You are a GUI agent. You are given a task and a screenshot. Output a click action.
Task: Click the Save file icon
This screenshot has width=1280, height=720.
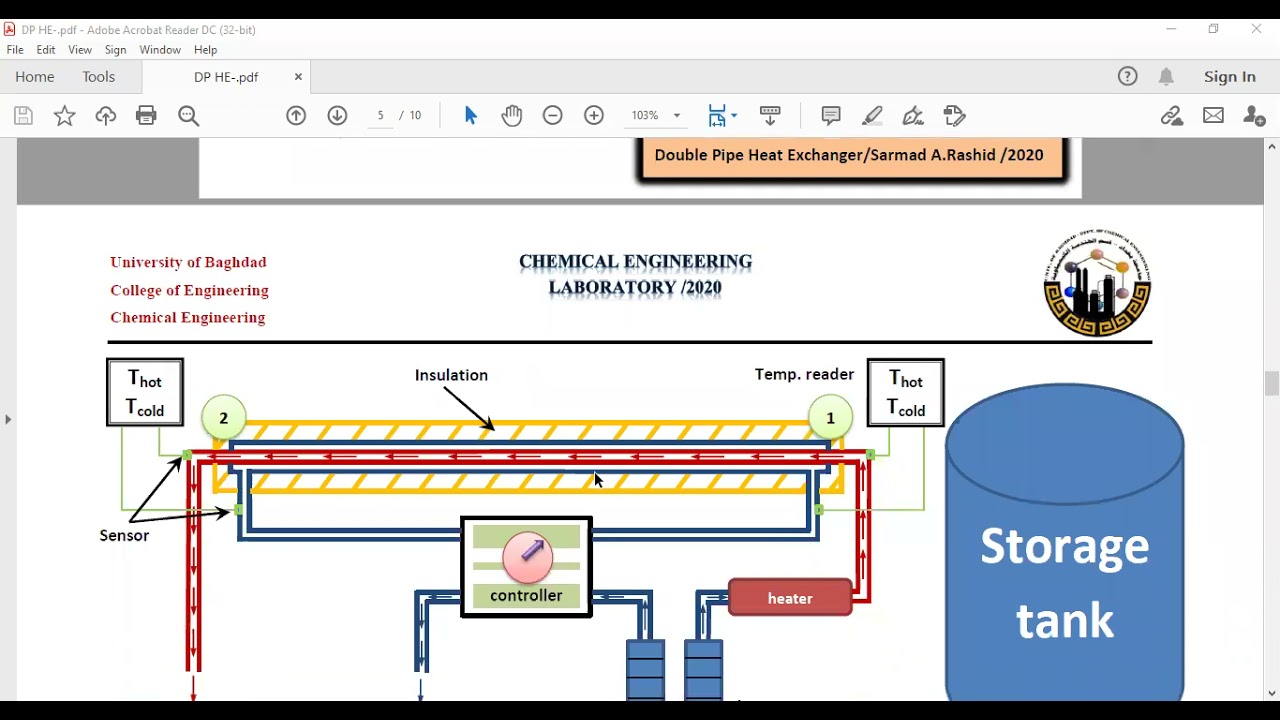pyautogui.click(x=23, y=116)
